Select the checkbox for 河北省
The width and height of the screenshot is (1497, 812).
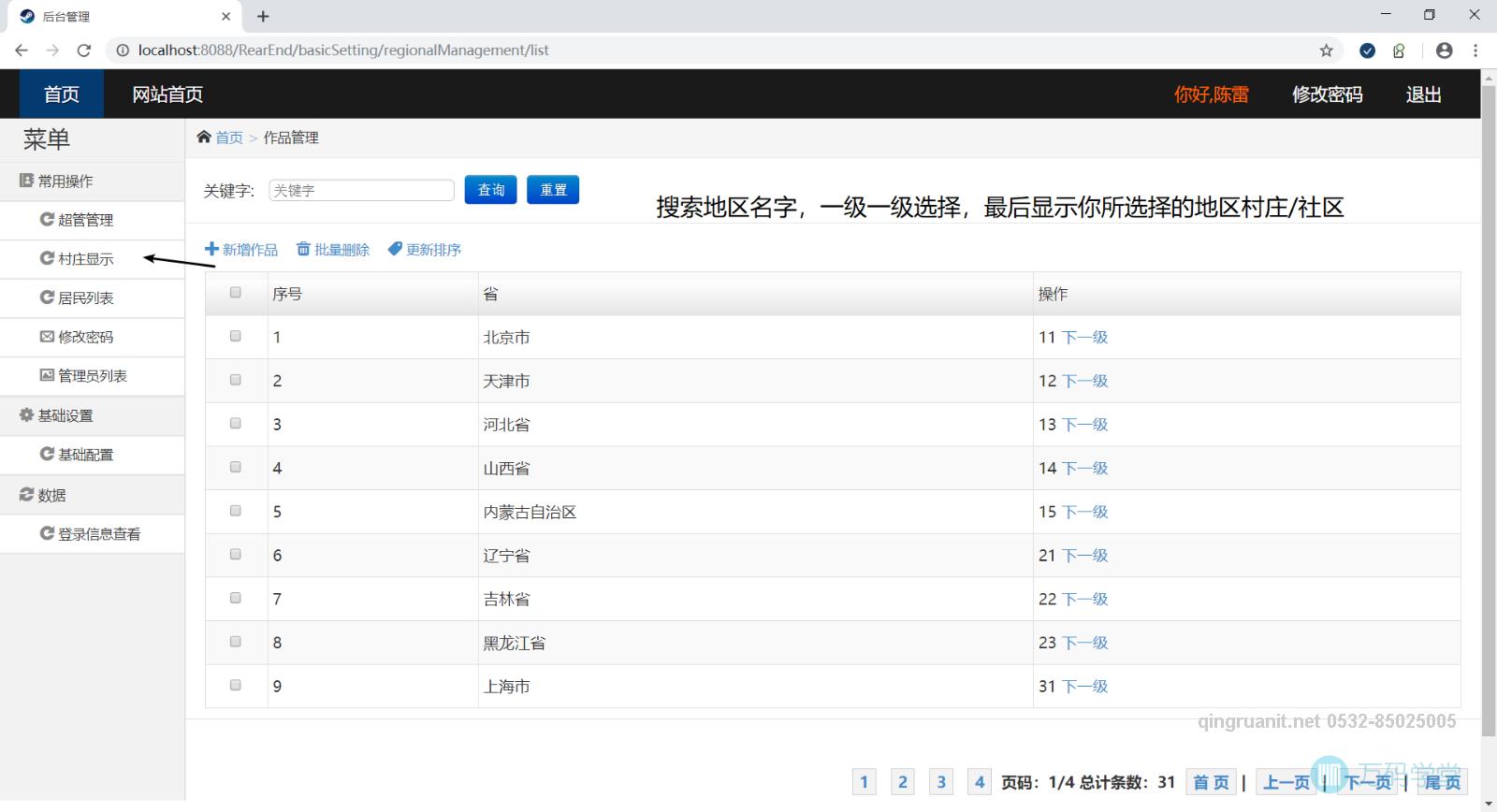point(236,423)
